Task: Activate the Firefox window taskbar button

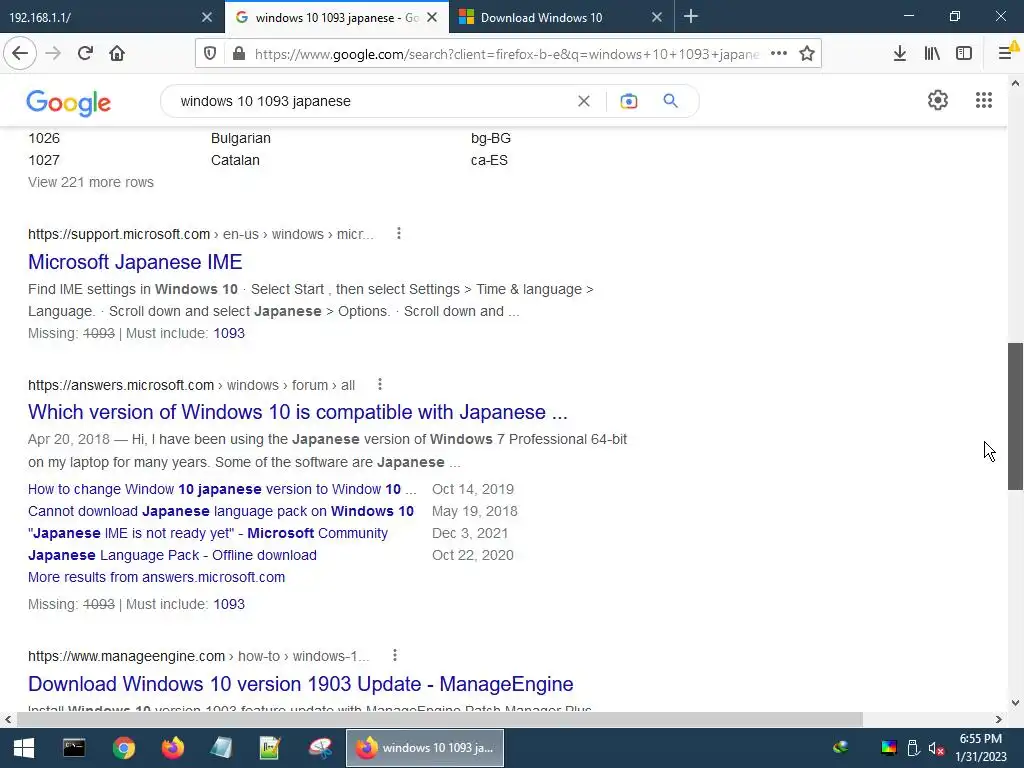Action: [424, 748]
